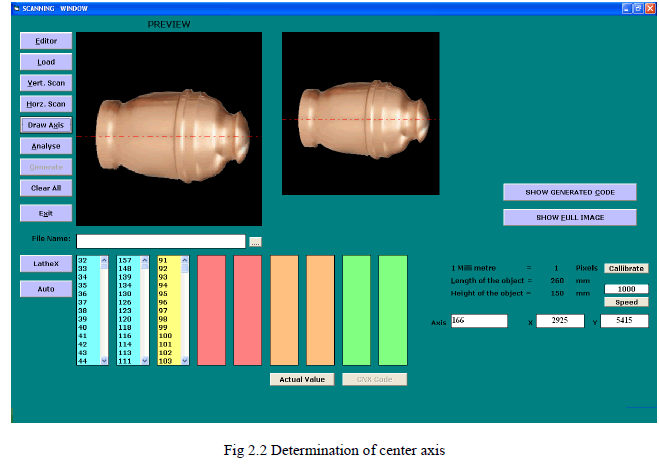Image resolution: width=659 pixels, height=472 pixels.
Task: Open file browse ellipsis button
Action: [255, 241]
